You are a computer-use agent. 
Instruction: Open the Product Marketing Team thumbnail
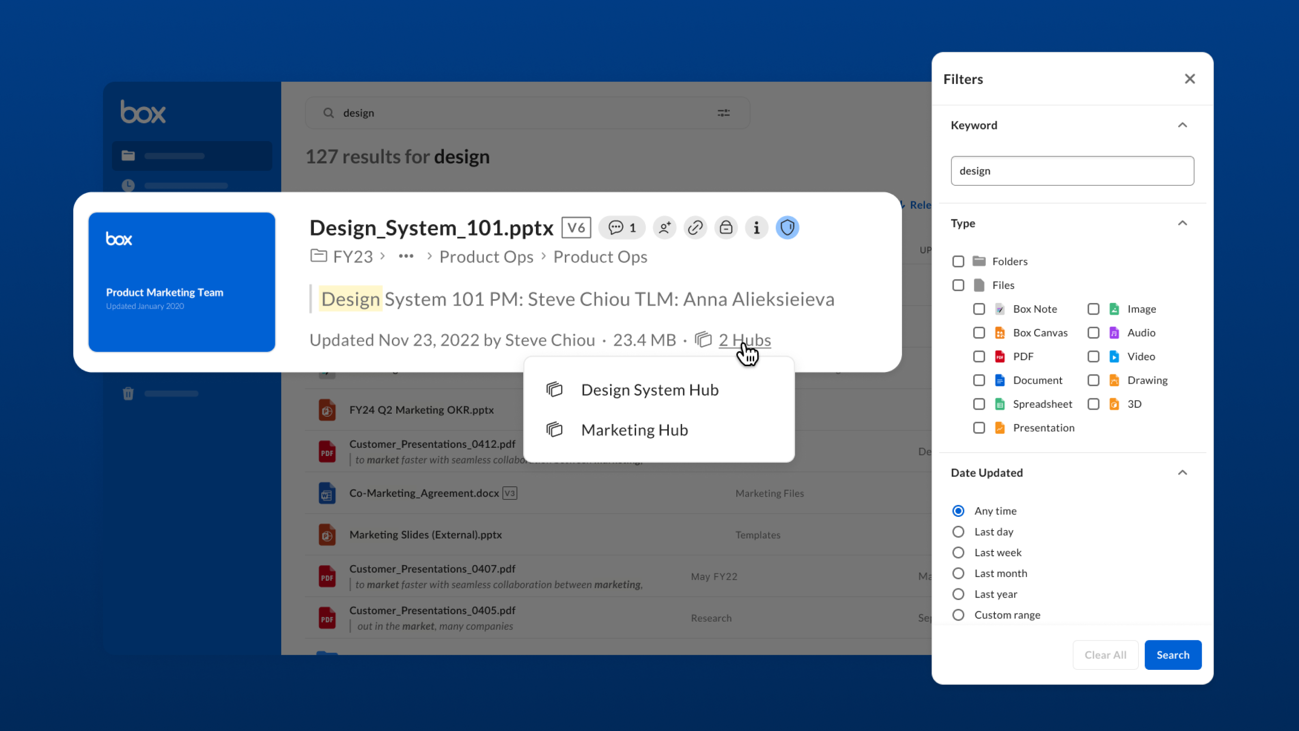(x=182, y=282)
